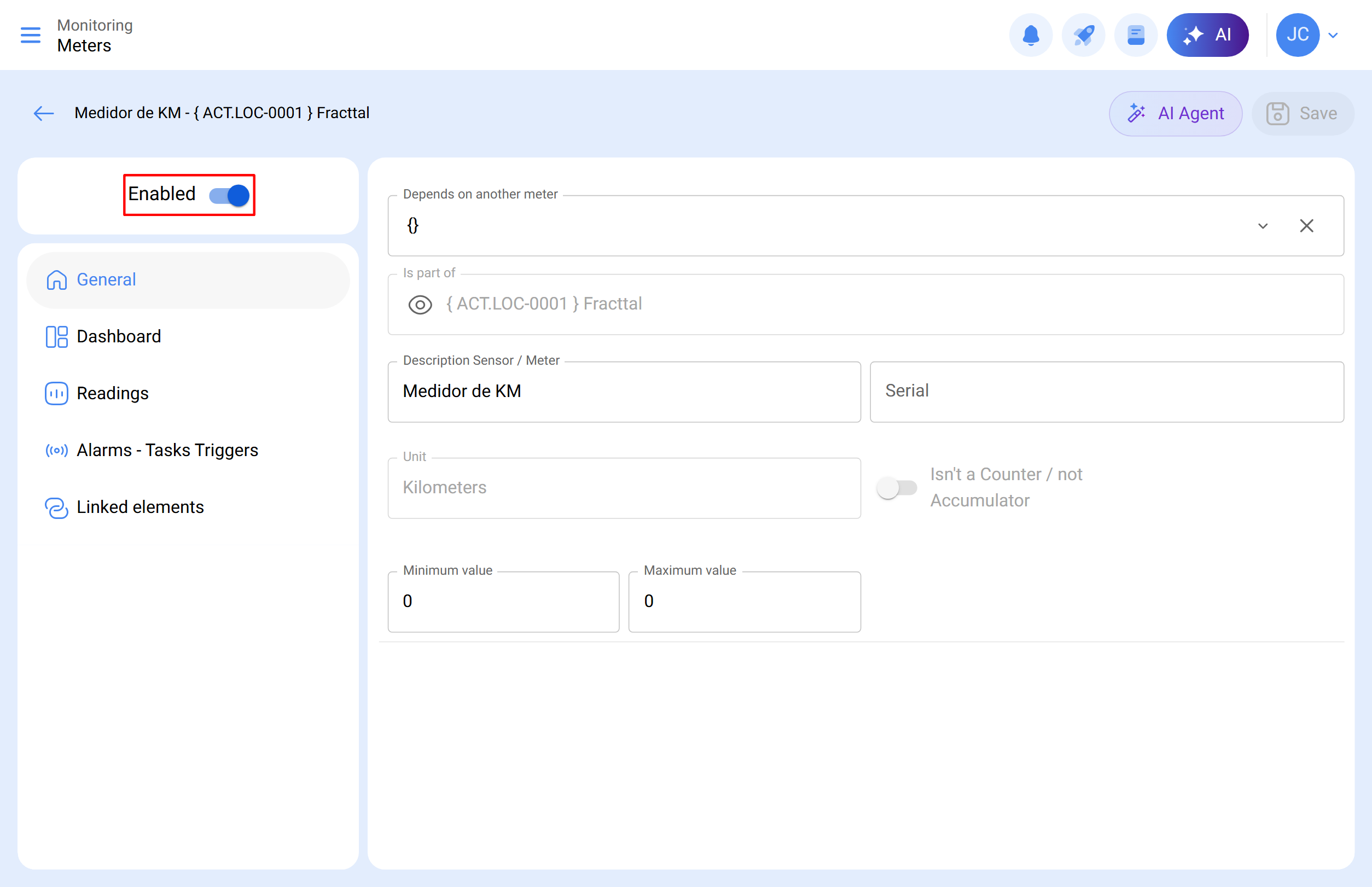Open the notifications bell
The width and height of the screenshot is (1372, 887).
[1031, 34]
